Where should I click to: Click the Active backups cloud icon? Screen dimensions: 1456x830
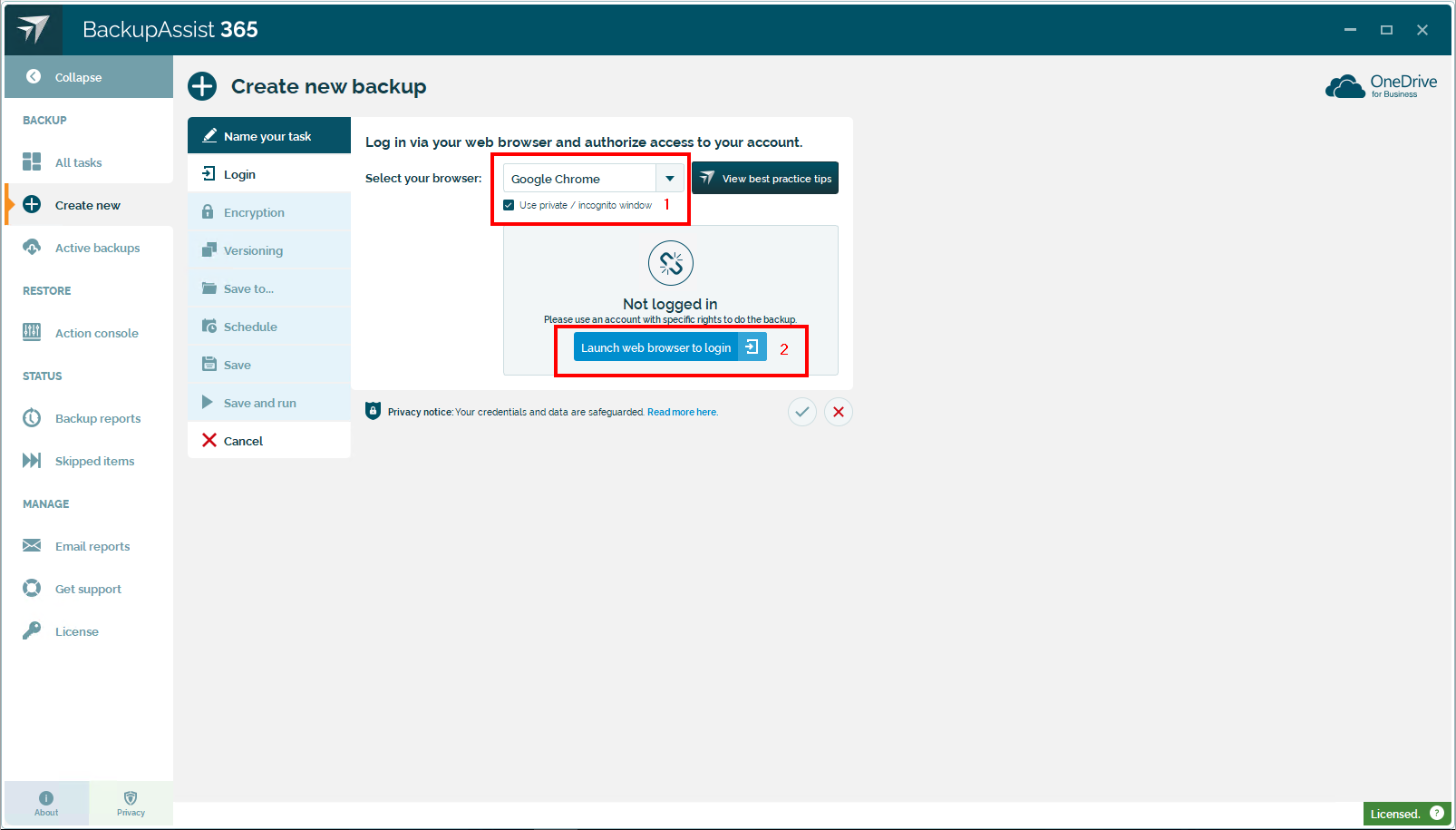32,247
